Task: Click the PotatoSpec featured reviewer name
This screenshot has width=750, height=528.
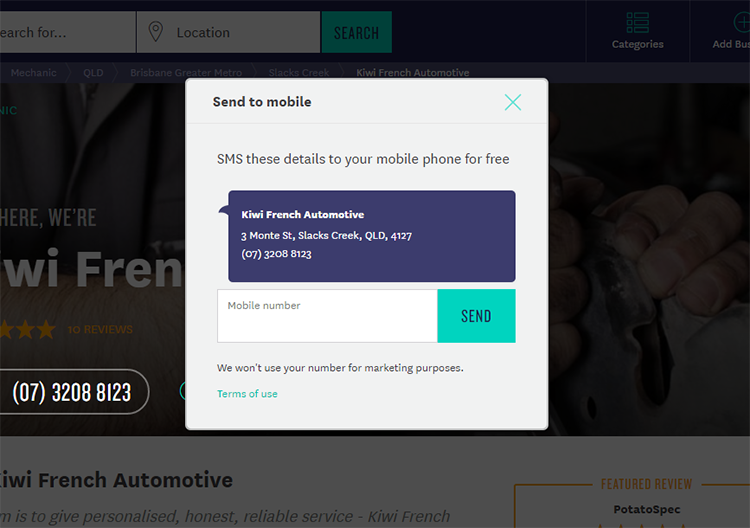Action: click(647, 509)
